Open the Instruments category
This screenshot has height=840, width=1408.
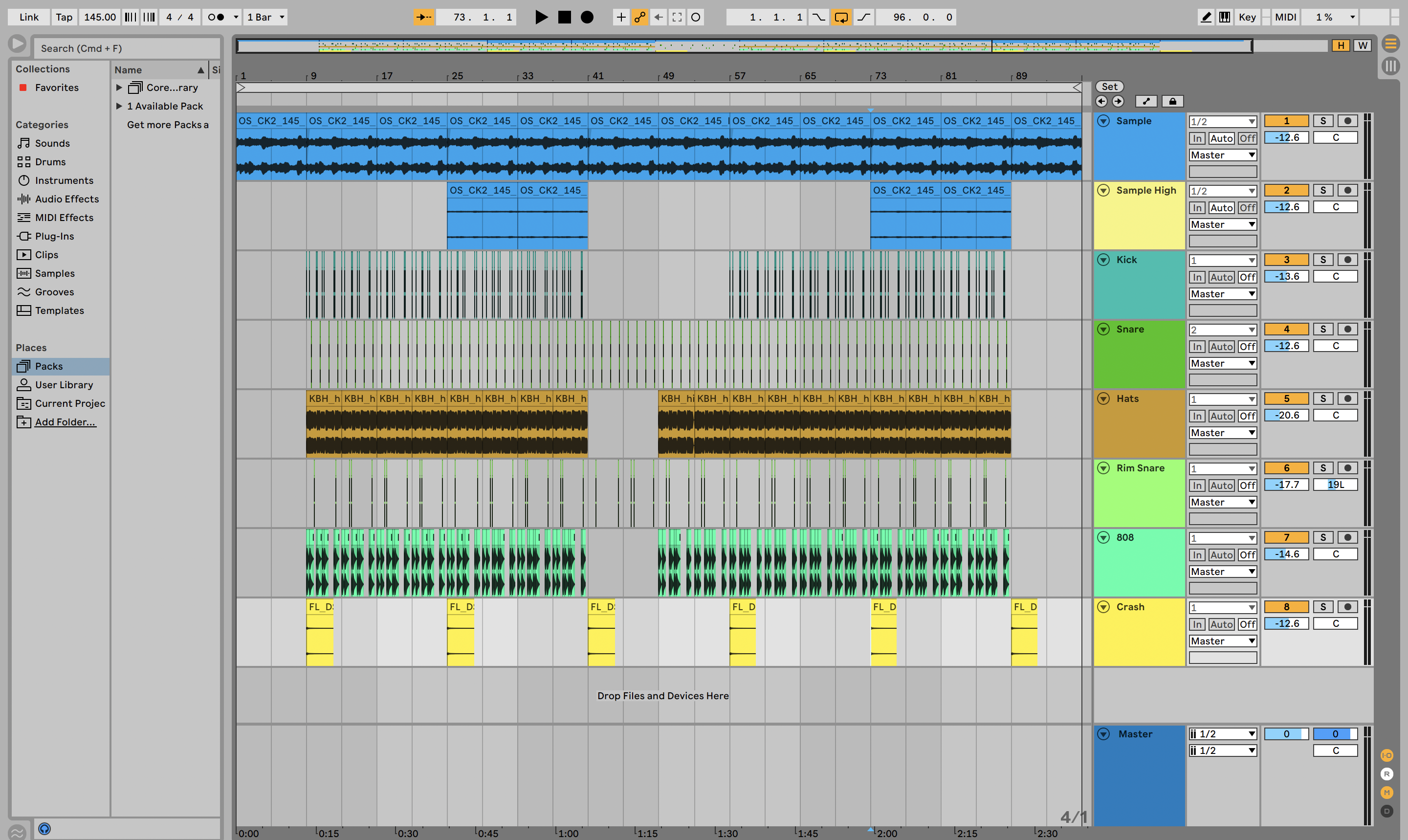64,180
